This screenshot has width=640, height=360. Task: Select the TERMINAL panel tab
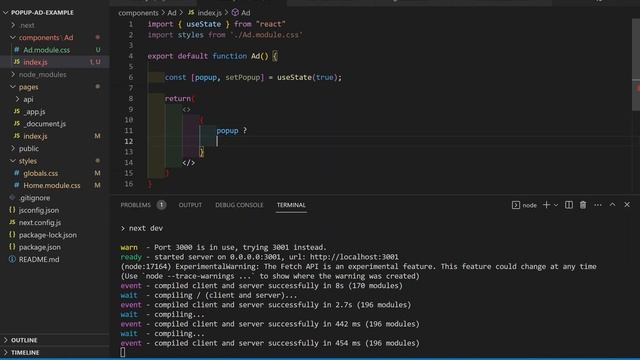click(x=291, y=205)
